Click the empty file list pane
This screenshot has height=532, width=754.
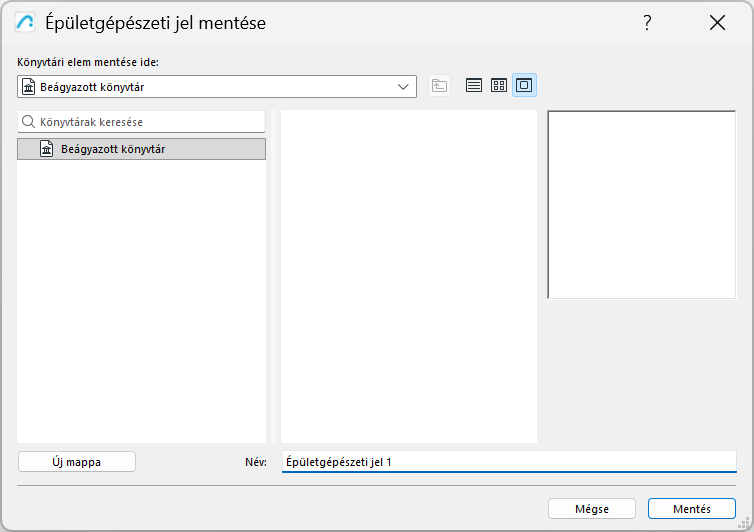(x=408, y=276)
